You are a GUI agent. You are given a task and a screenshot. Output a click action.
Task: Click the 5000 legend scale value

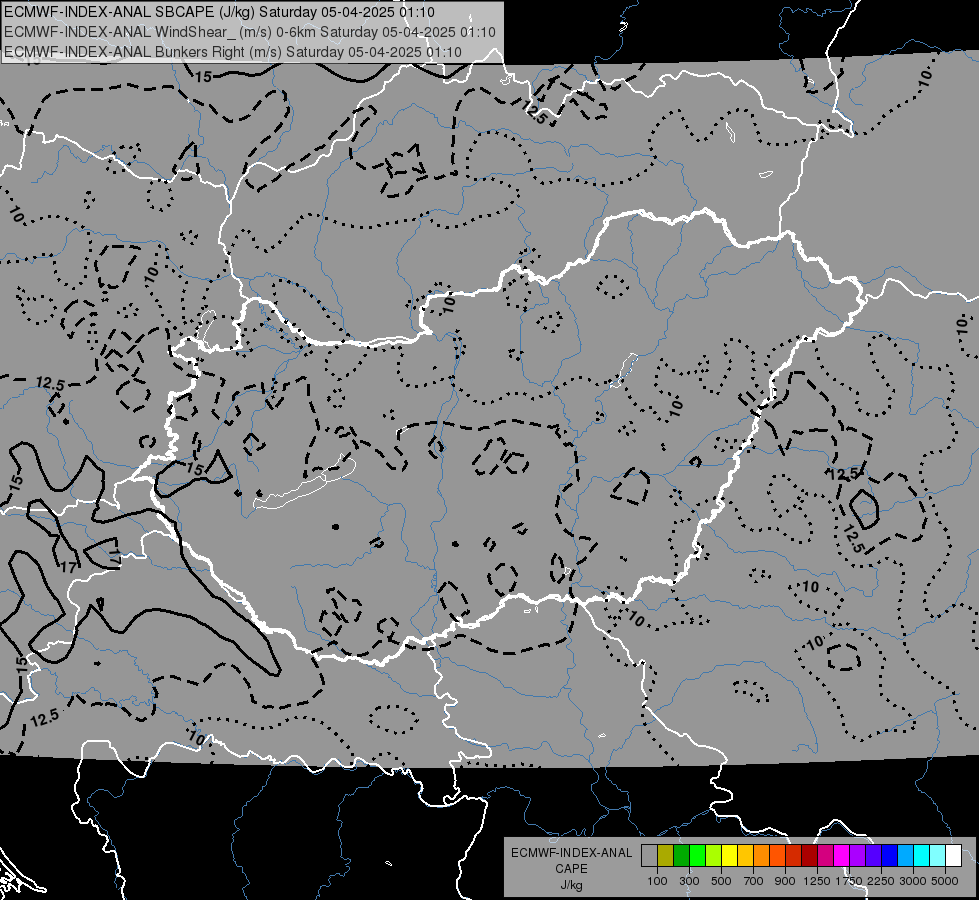(x=945, y=881)
